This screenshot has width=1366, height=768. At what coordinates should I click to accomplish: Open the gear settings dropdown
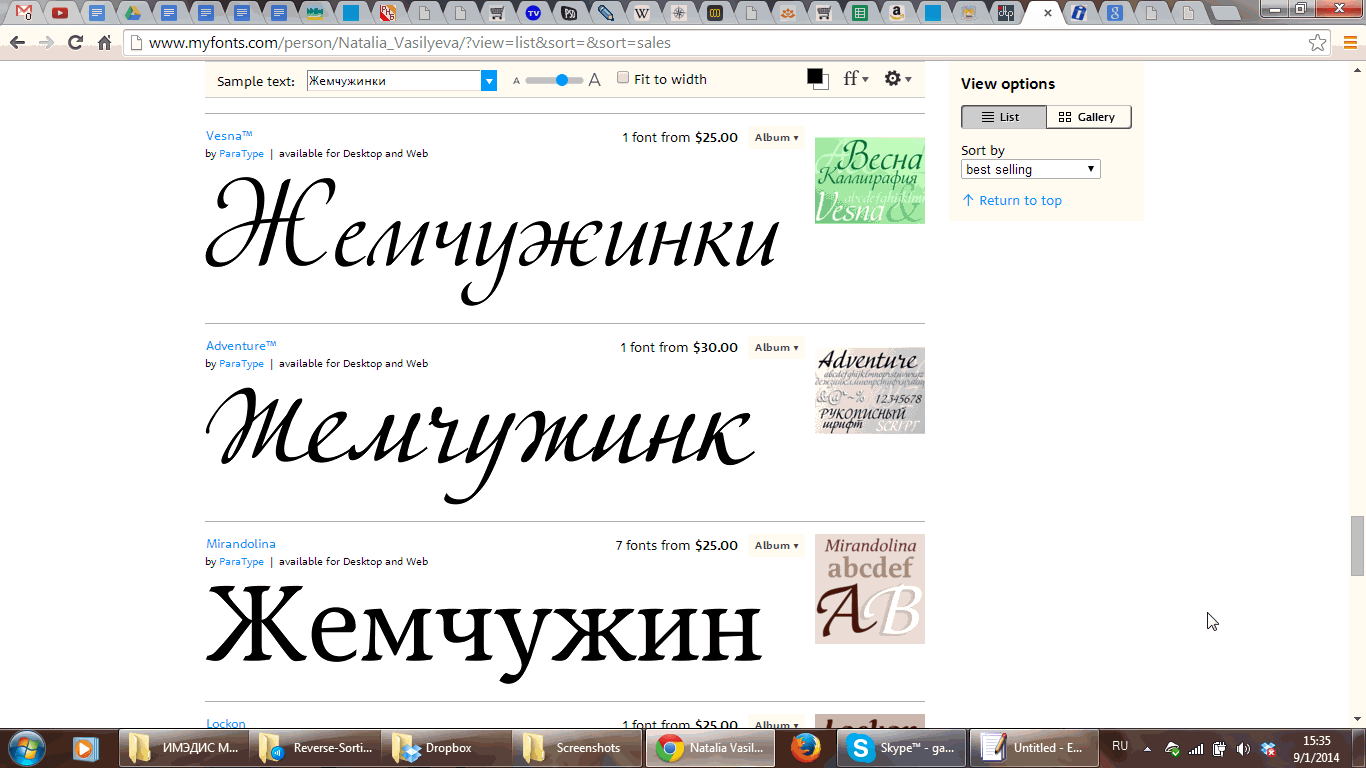tap(898, 79)
